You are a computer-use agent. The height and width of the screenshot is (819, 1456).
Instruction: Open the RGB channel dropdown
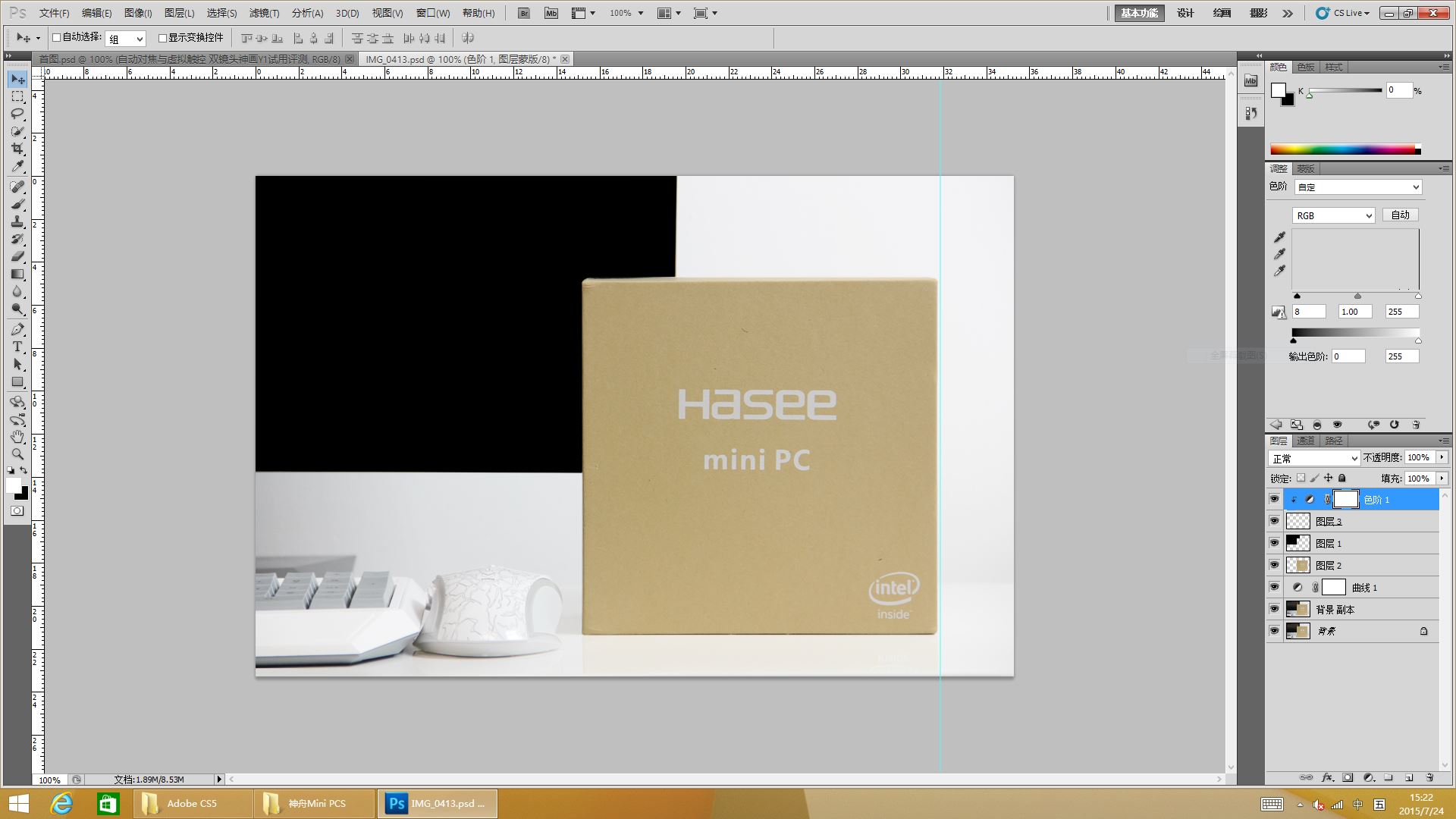point(1333,215)
